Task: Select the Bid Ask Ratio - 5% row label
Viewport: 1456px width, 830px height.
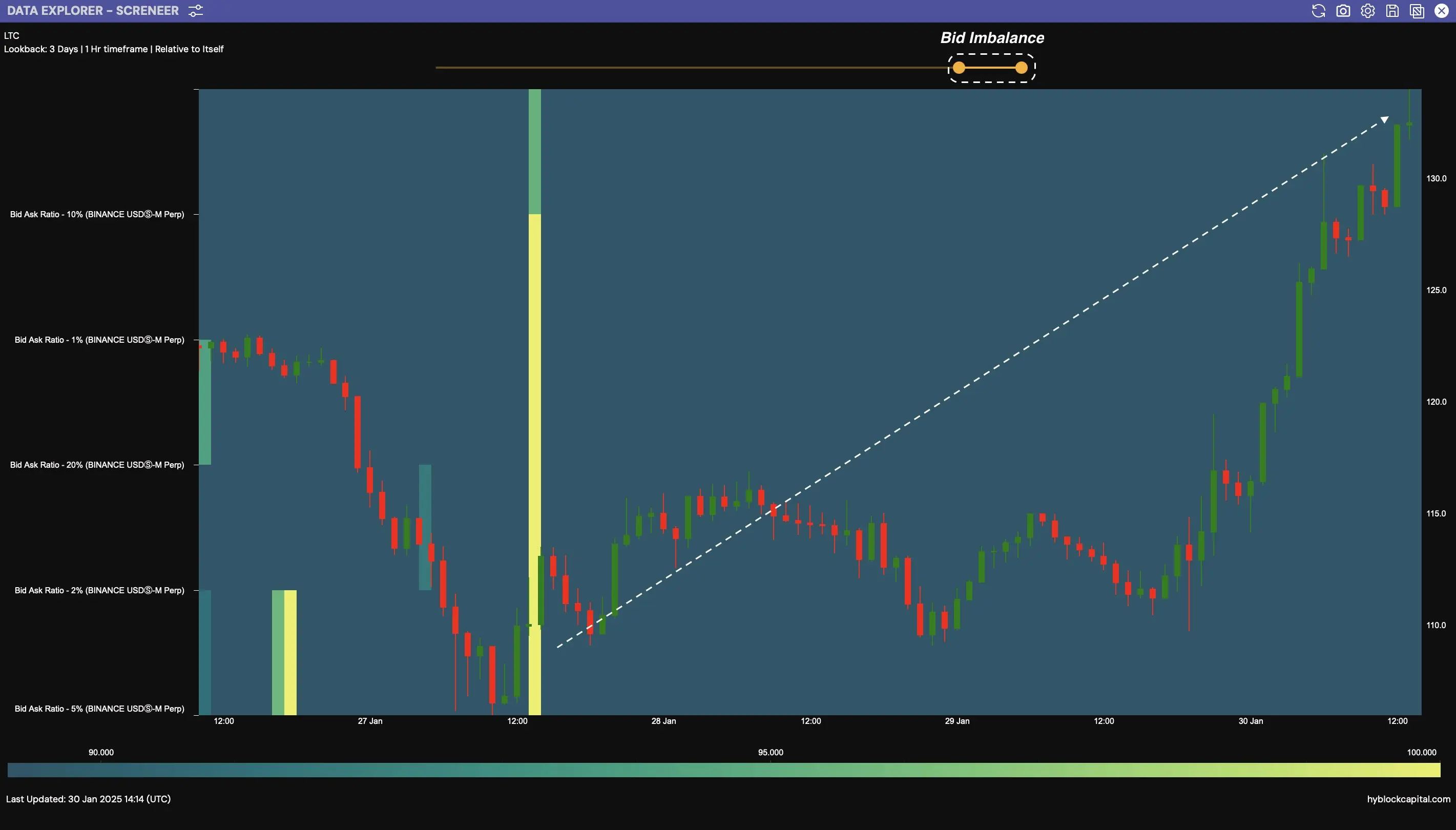Action: coord(99,709)
